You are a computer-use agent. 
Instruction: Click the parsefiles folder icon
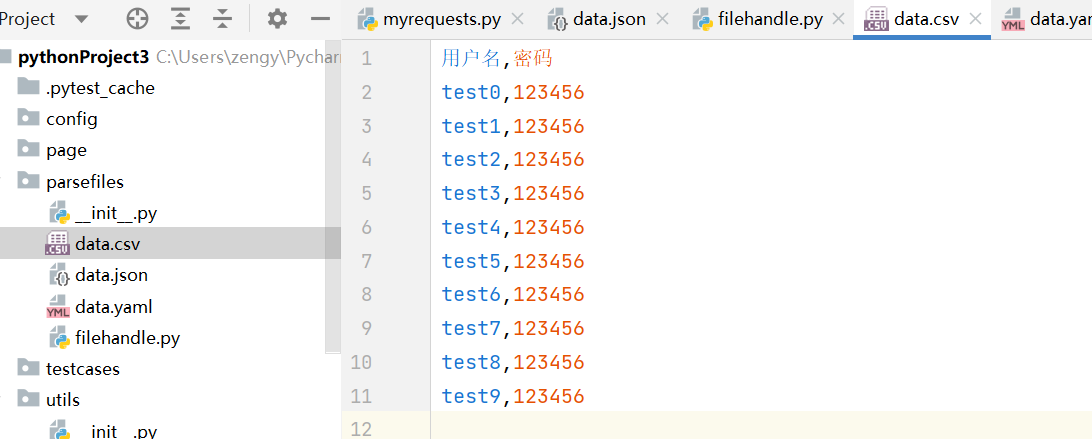28,181
